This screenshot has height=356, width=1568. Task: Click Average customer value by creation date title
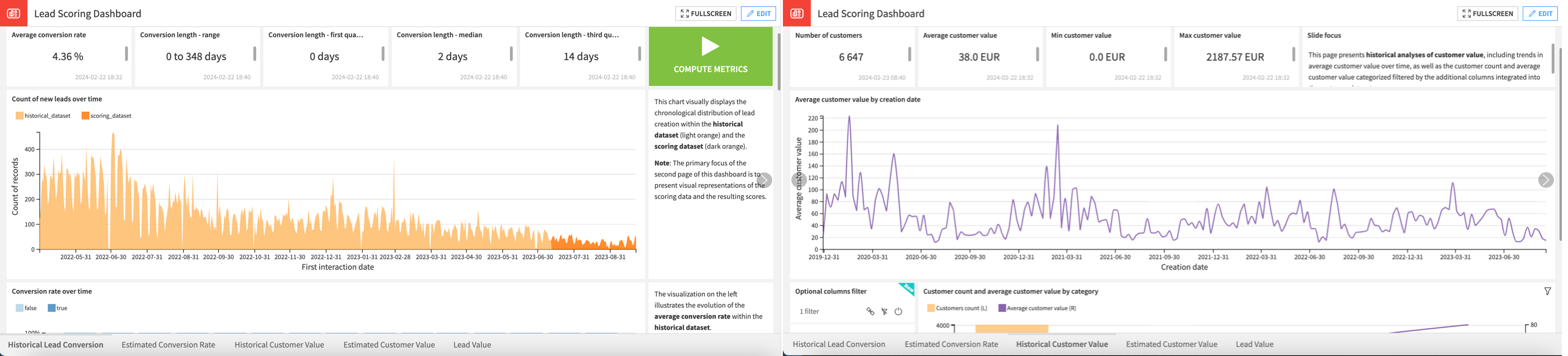858,100
